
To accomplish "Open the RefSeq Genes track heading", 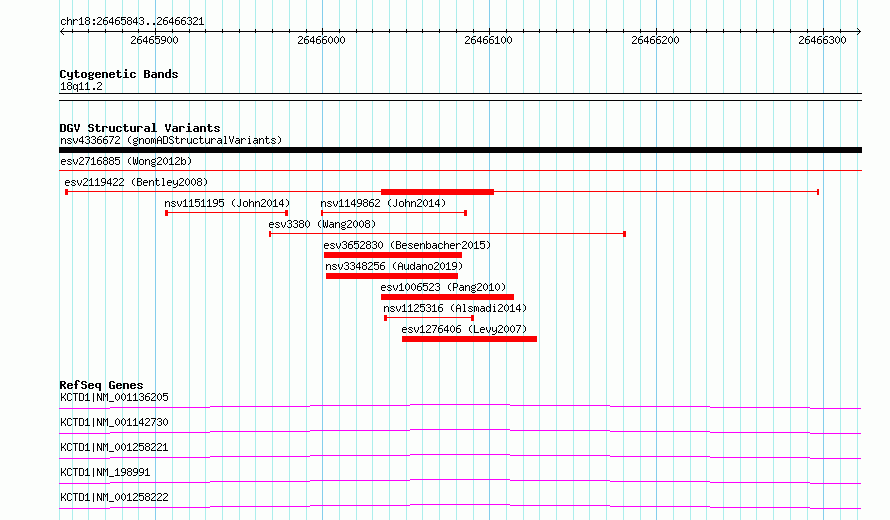I will (101, 384).
